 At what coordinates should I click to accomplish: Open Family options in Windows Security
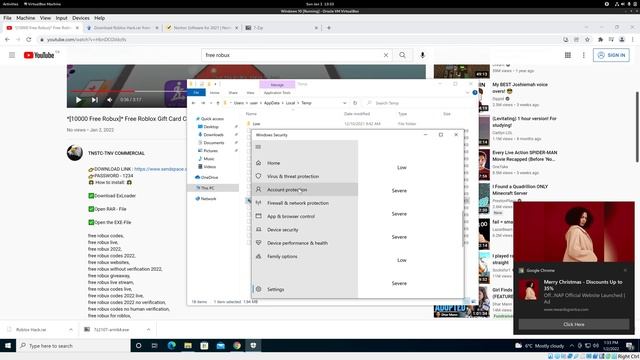tap(282, 256)
